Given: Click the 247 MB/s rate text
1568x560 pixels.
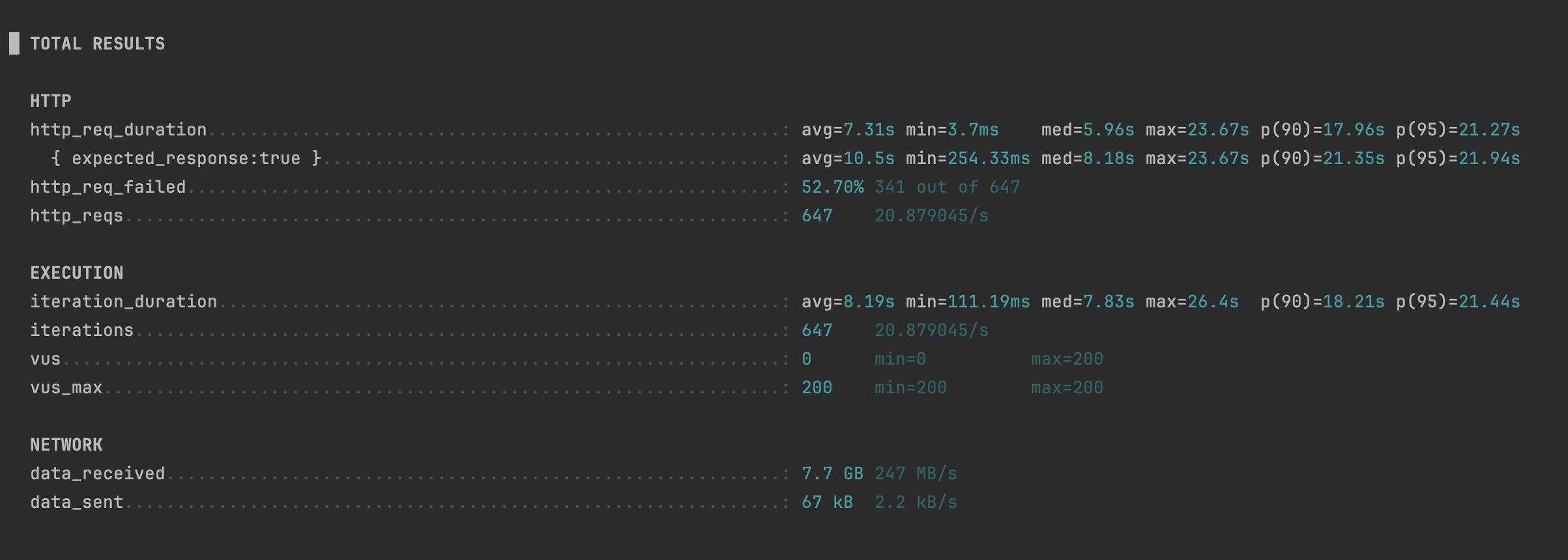Looking at the screenshot, I should coord(916,473).
